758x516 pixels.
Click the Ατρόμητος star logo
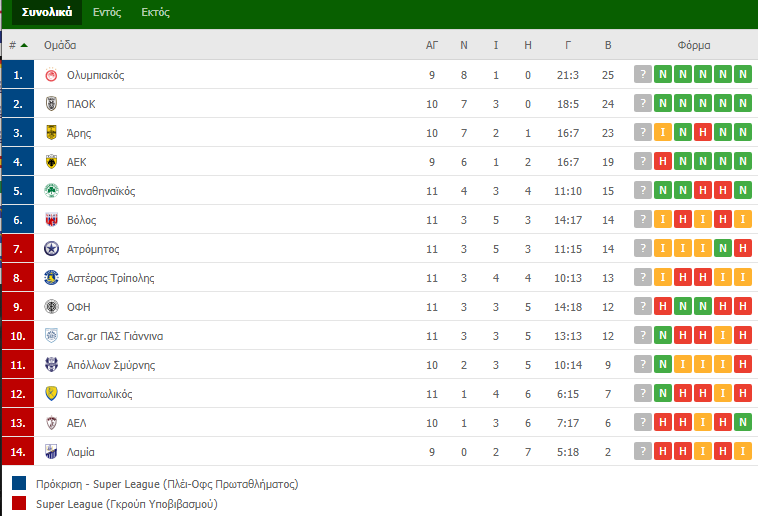[51, 249]
